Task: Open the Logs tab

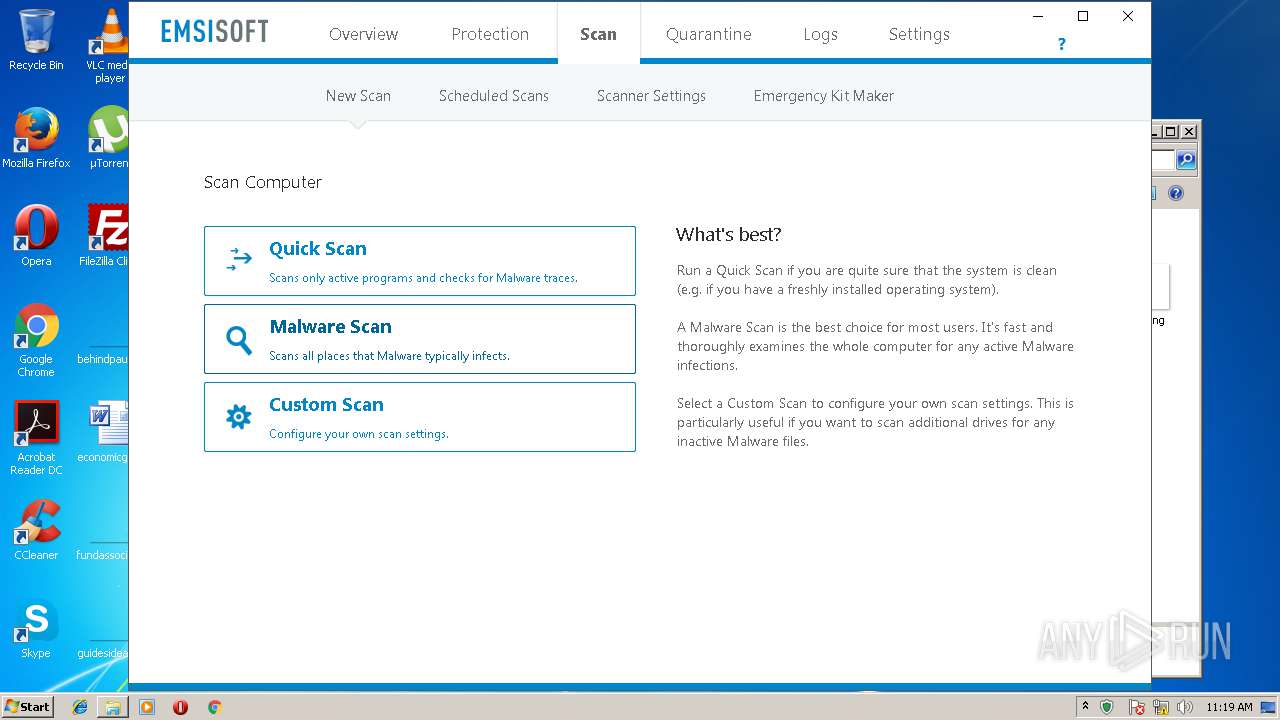Action: coord(820,34)
